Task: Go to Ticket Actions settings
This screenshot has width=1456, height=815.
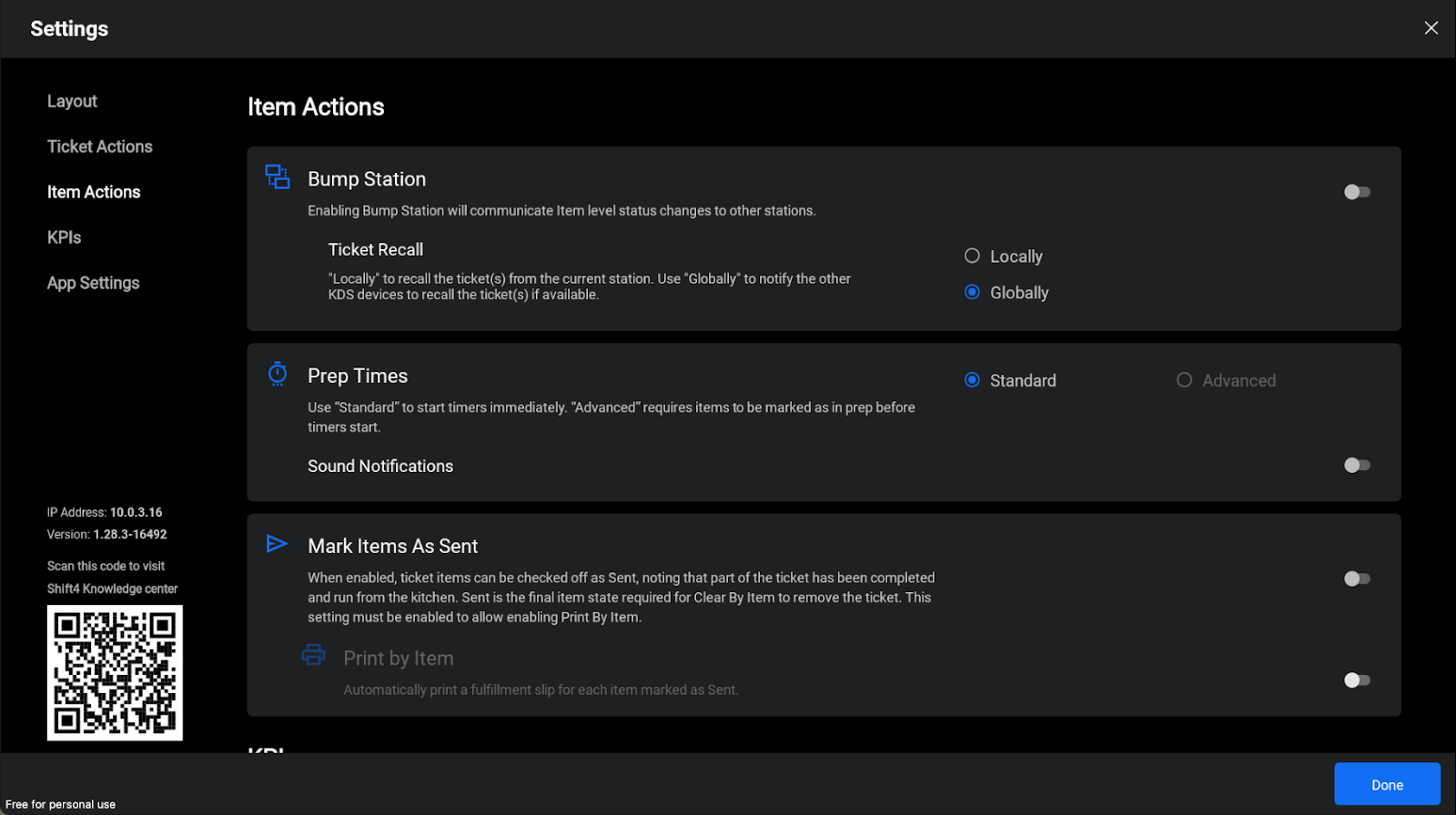Action: coord(99,147)
